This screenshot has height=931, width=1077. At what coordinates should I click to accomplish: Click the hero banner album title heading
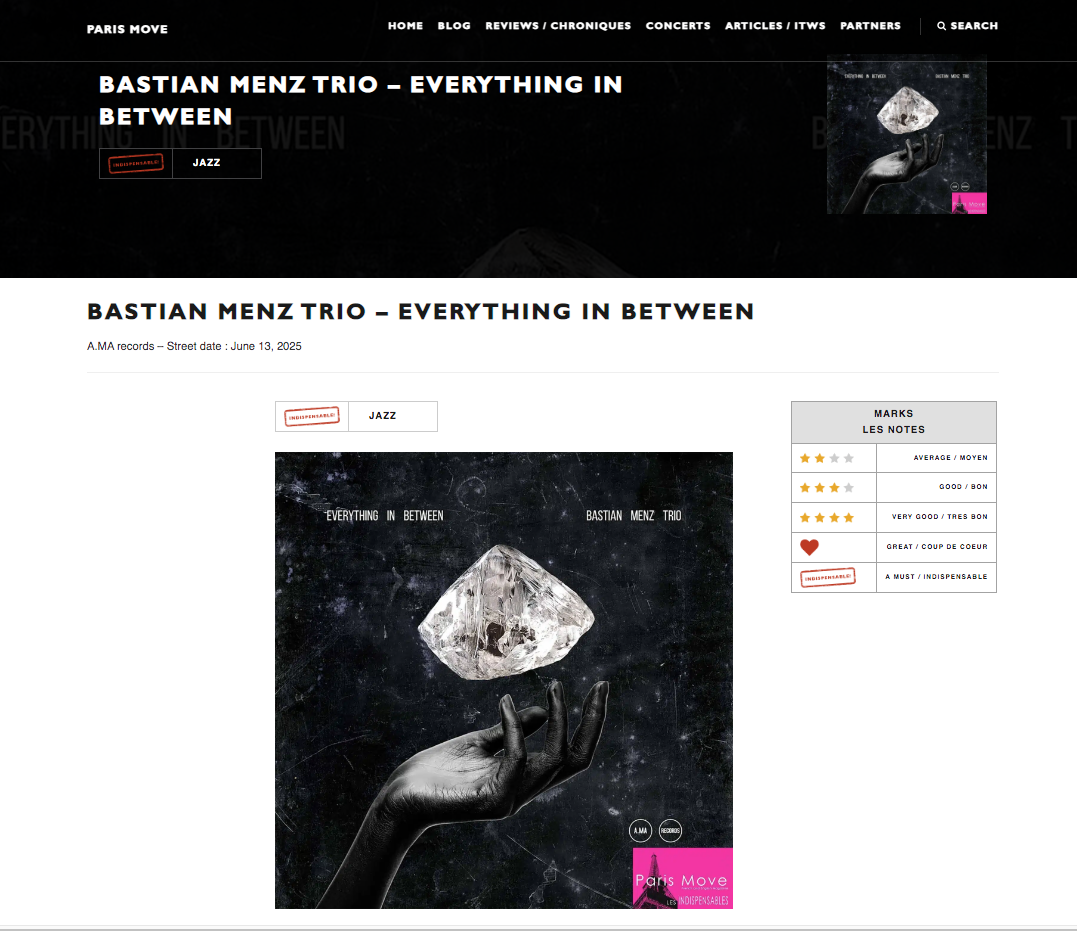coord(361,100)
